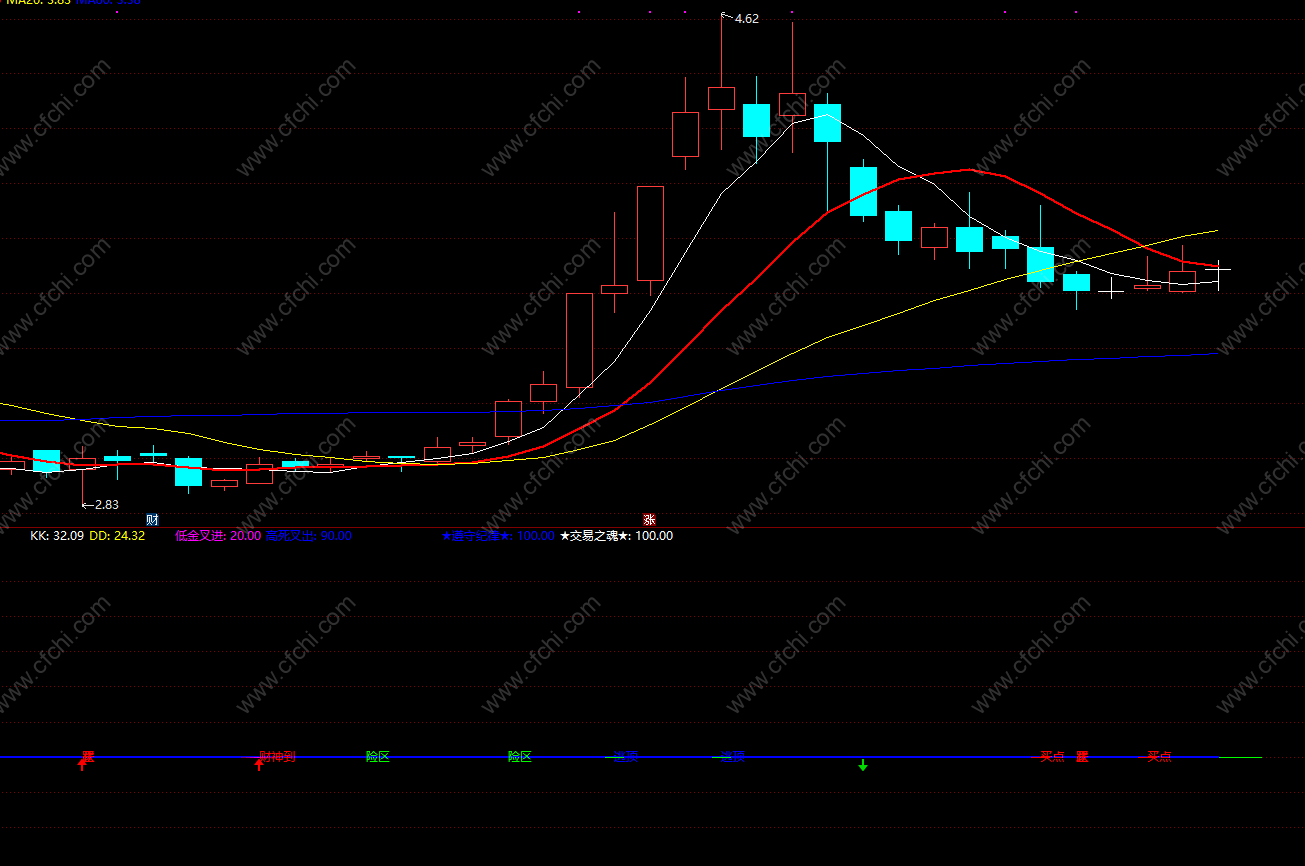Click the green down arrow signal
1305x866 pixels.
862,765
